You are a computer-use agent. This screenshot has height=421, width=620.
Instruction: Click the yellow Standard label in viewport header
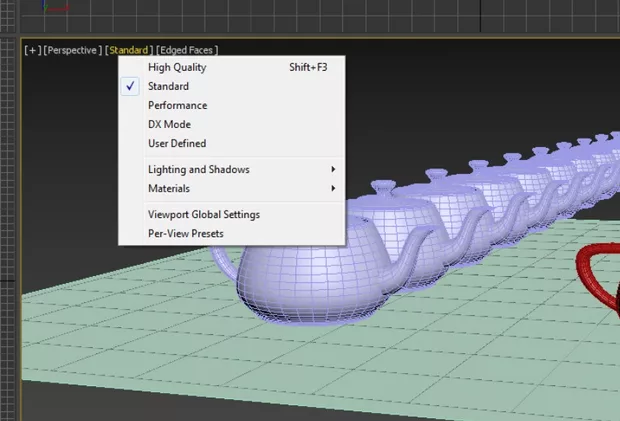pos(129,50)
